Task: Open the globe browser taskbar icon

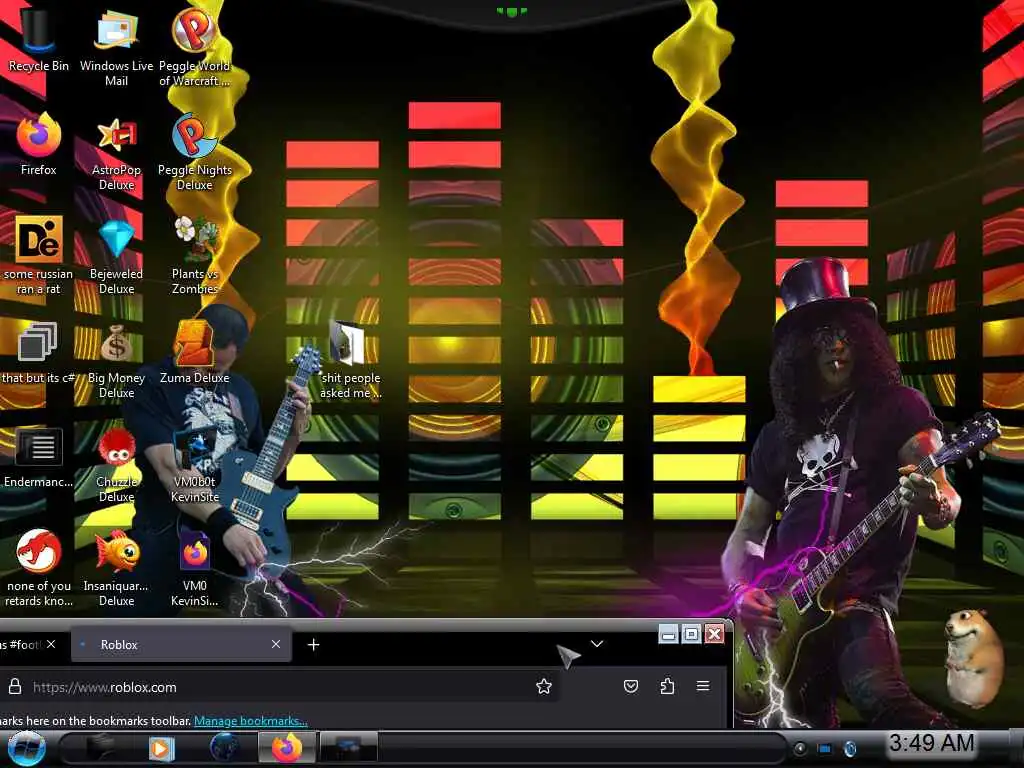Action: pyautogui.click(x=224, y=748)
